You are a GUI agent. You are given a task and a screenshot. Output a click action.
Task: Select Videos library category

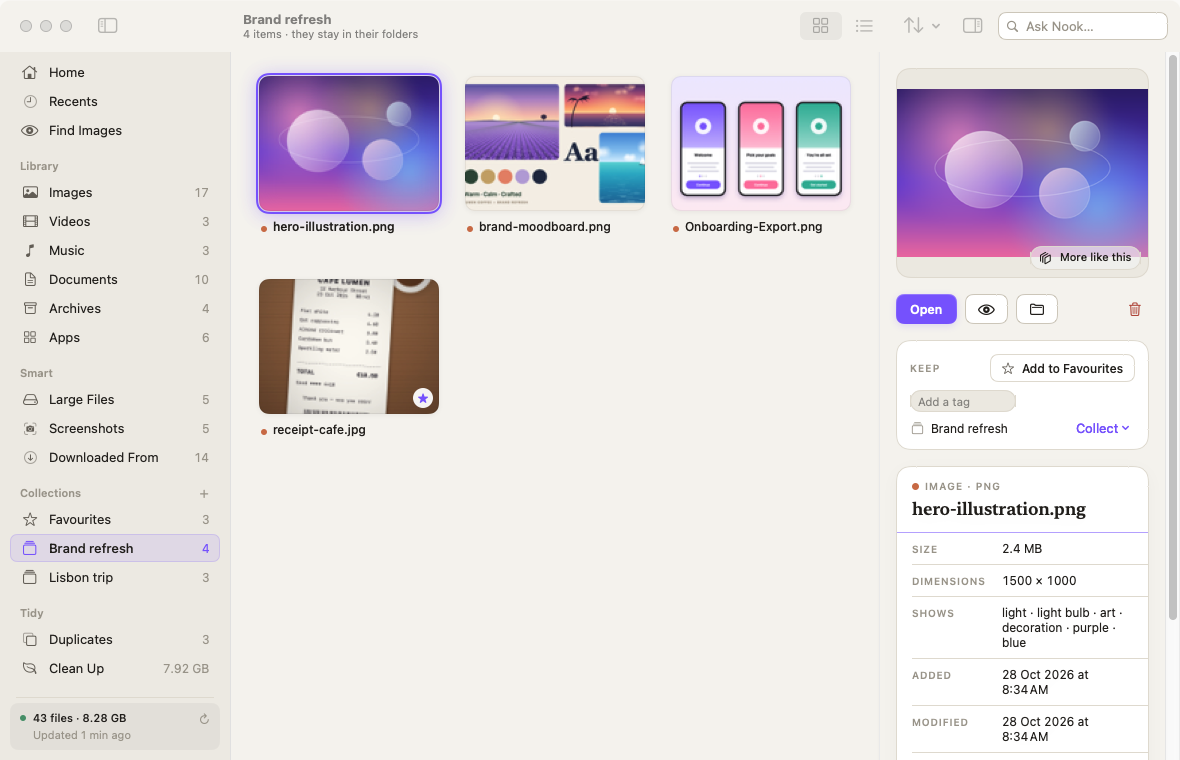coord(114,221)
